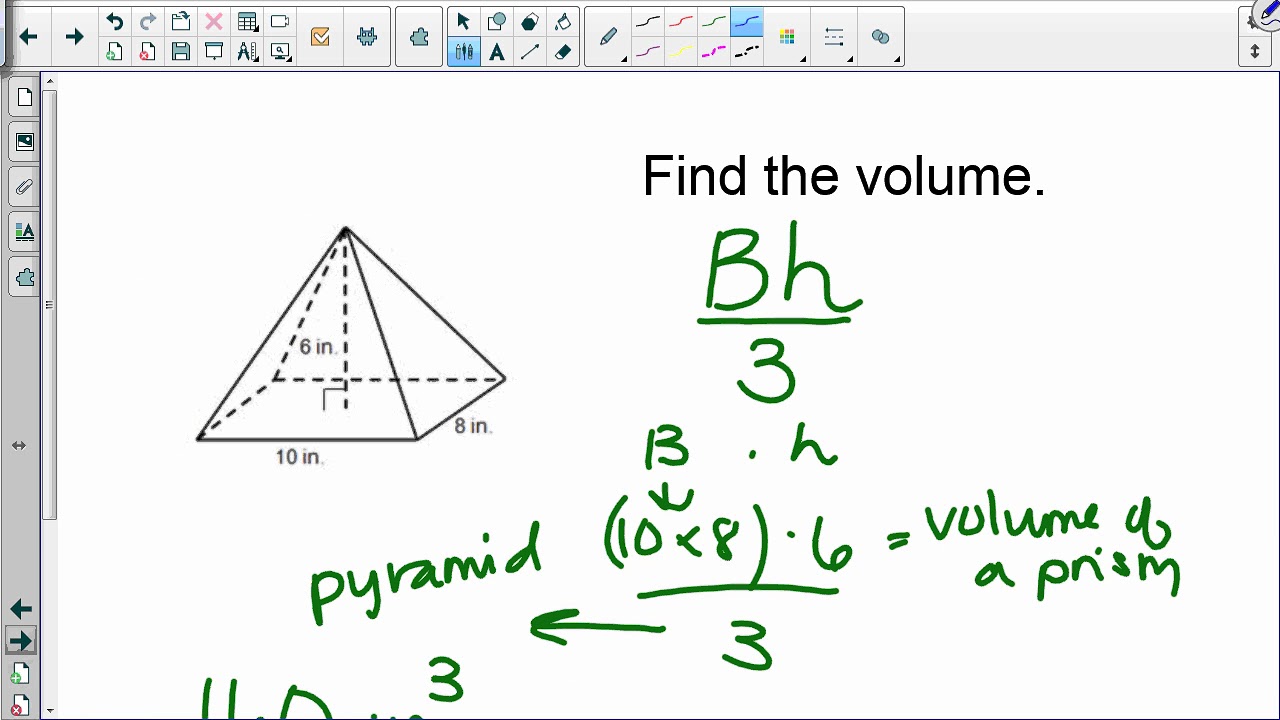Click the vertical scrollbar on the page
Viewport: 1280px width, 720px height.
(50, 305)
